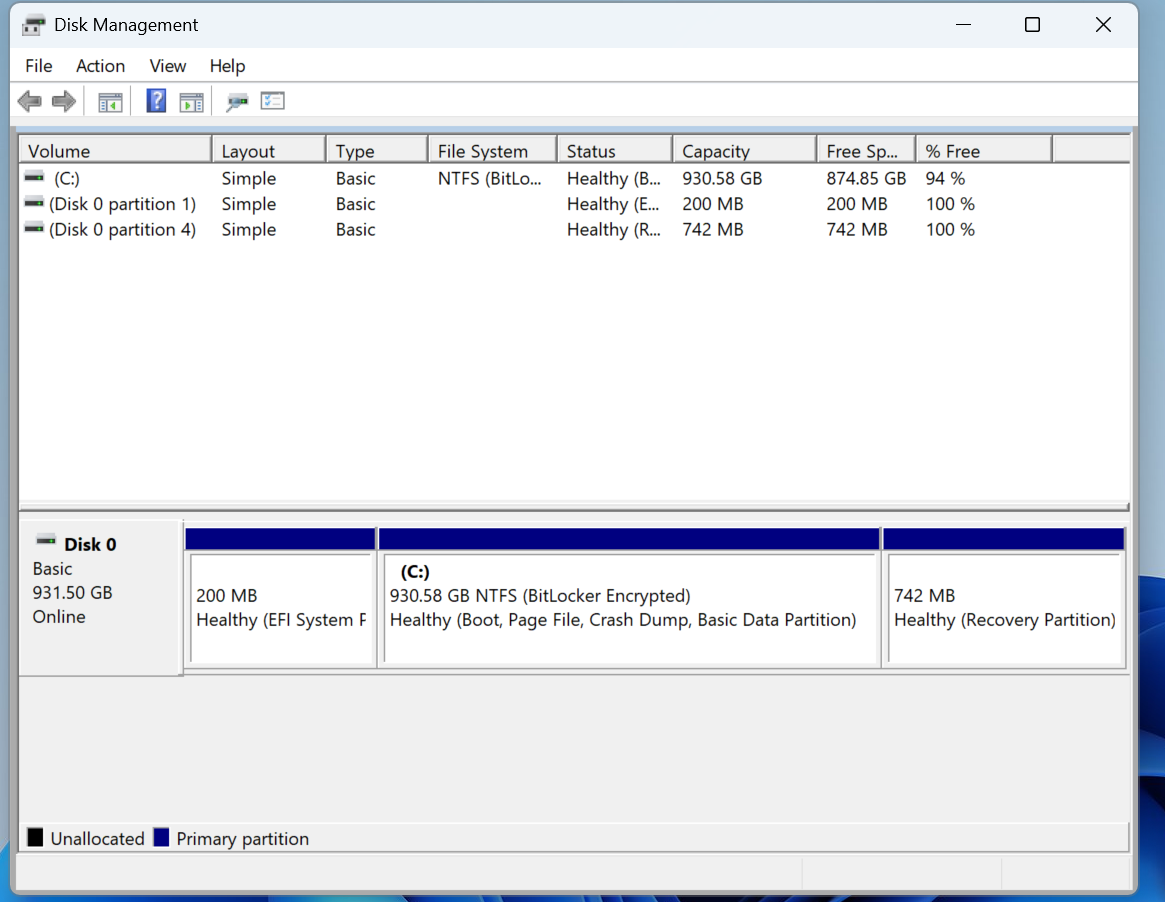This screenshot has width=1165, height=902.
Task: Toggle the Show/Hide Action Pane icon
Action: [x=191, y=101]
